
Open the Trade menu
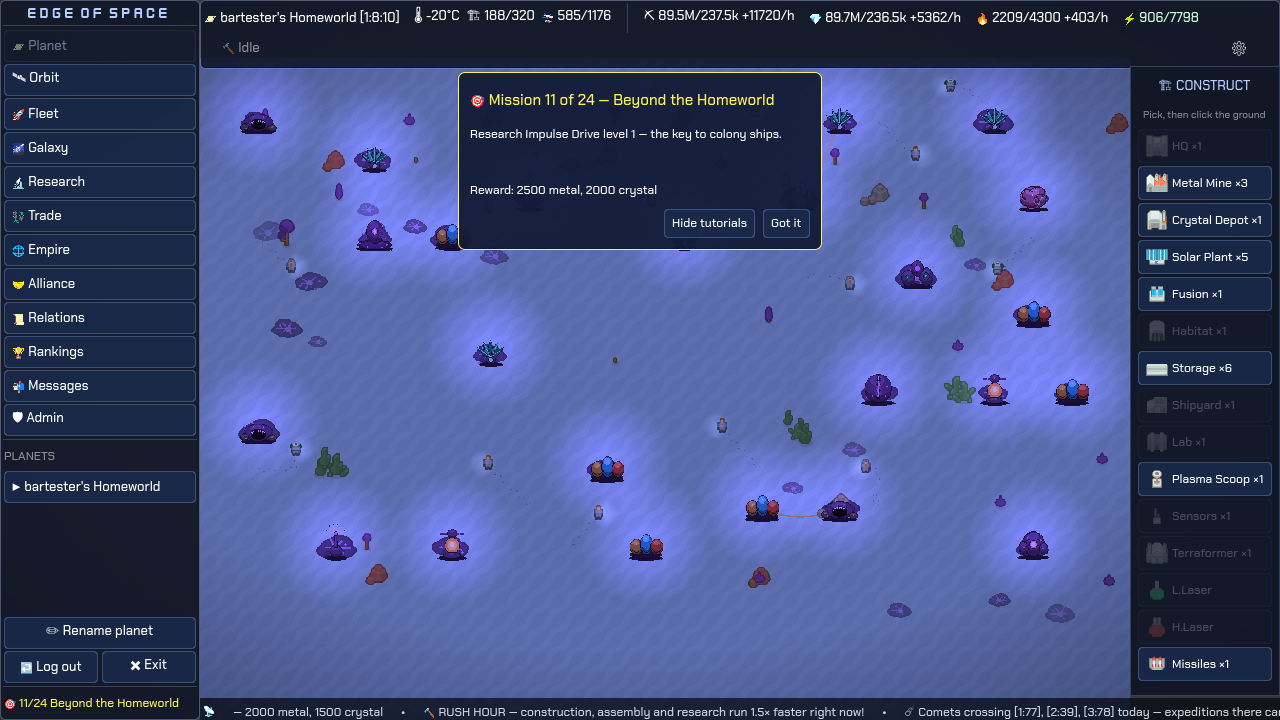click(100, 216)
